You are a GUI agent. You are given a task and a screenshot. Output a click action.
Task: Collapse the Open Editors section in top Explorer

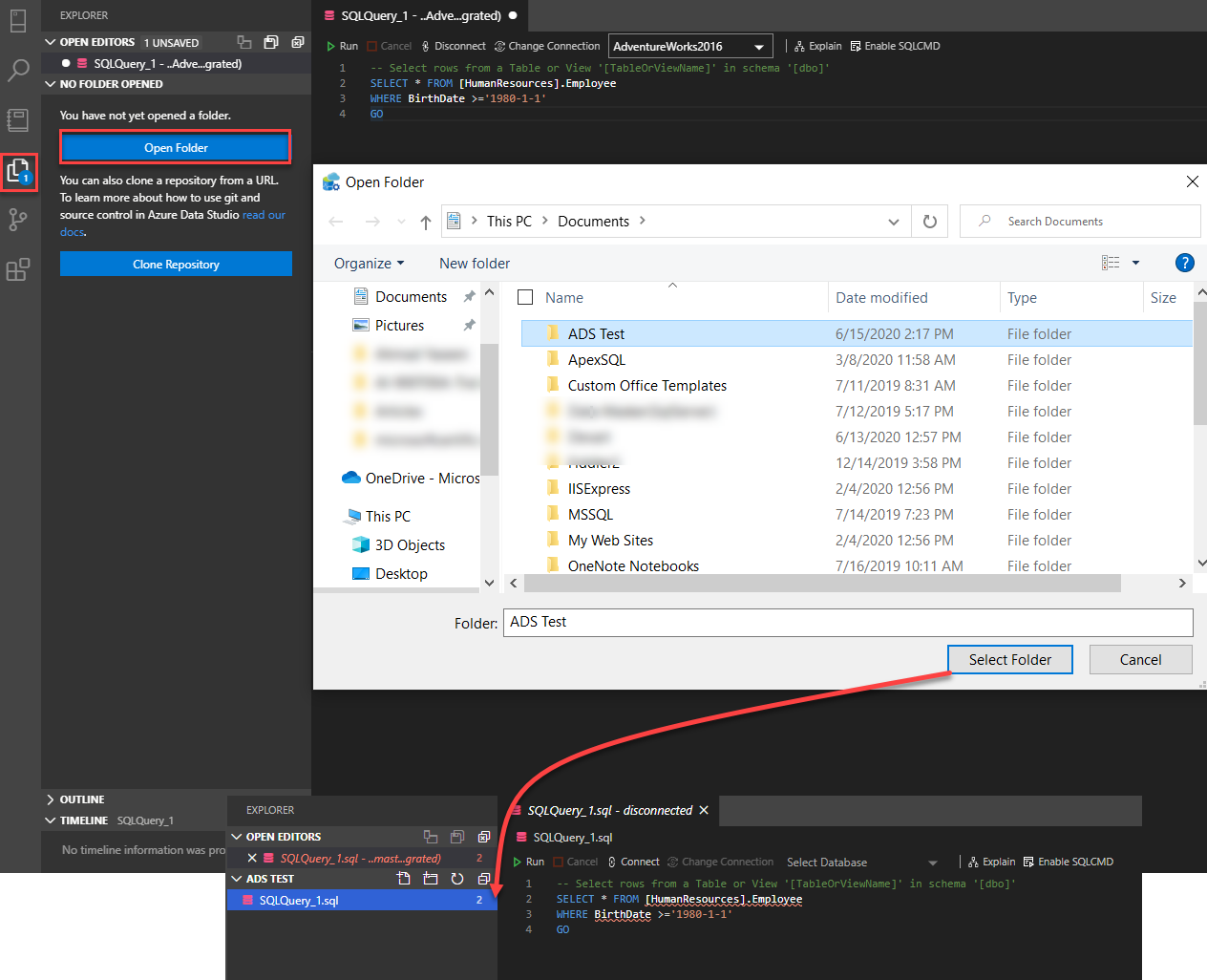pyautogui.click(x=51, y=42)
